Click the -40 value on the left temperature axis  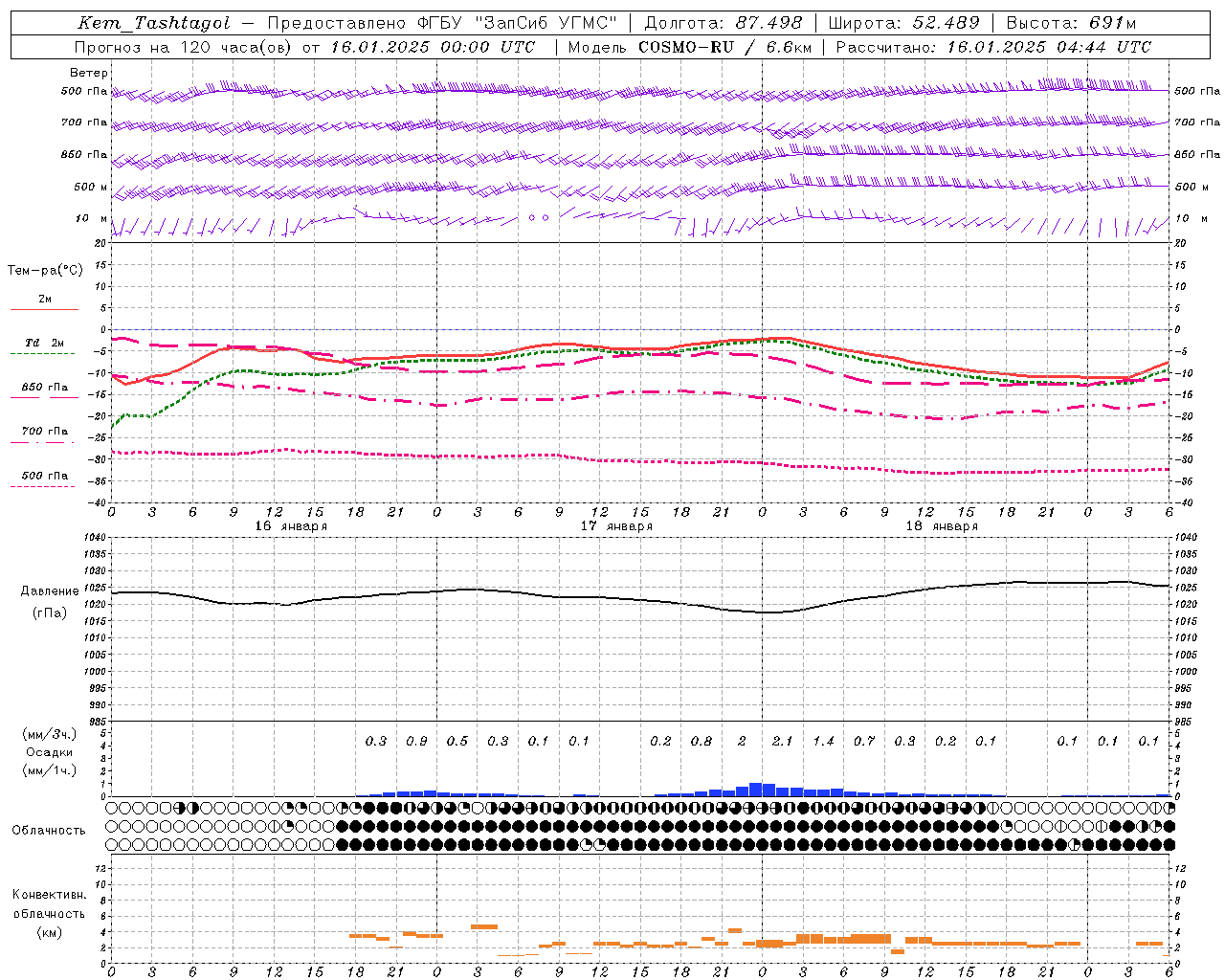tap(99, 503)
